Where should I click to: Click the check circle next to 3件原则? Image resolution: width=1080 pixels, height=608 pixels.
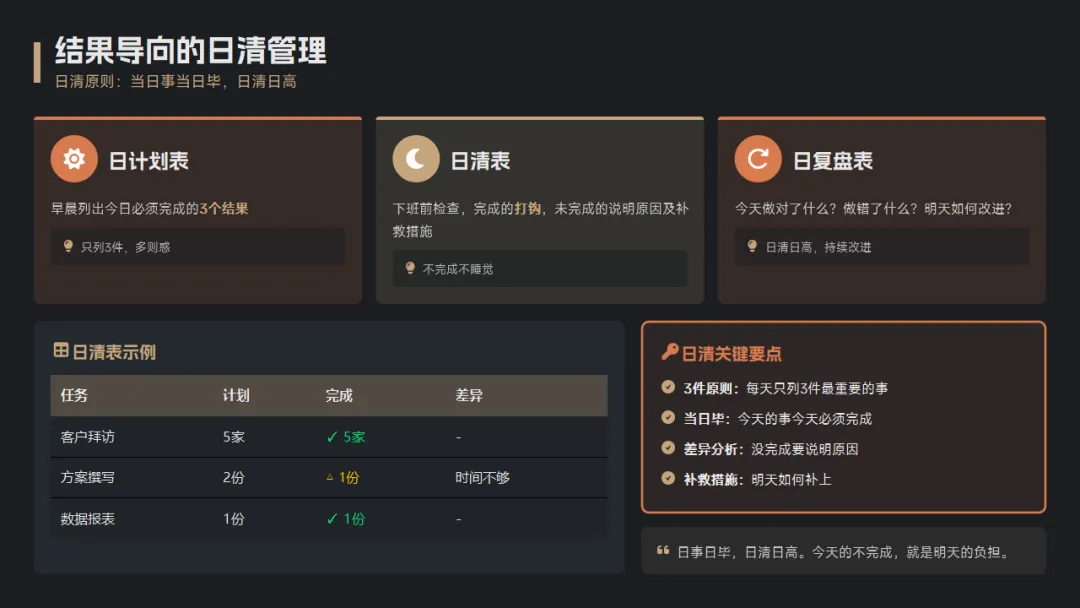point(668,387)
